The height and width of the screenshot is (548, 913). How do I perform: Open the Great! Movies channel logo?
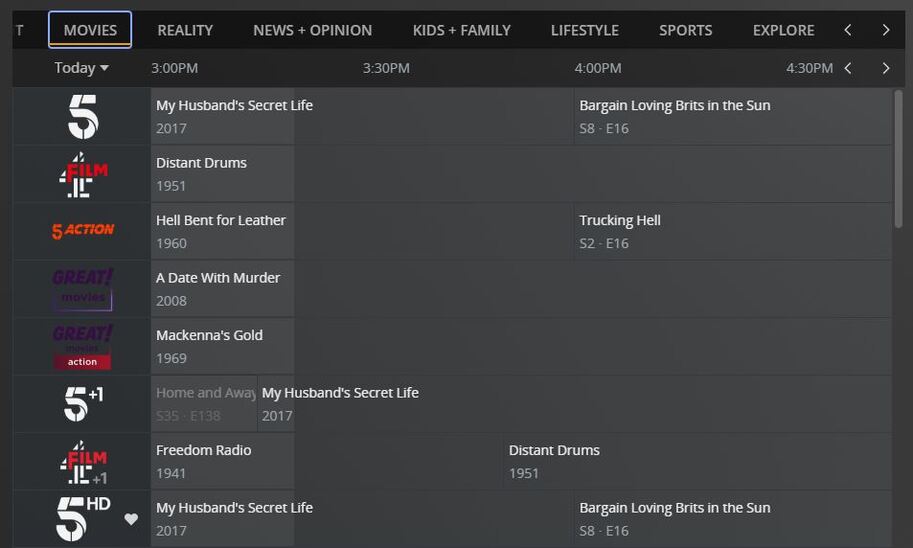(82, 288)
